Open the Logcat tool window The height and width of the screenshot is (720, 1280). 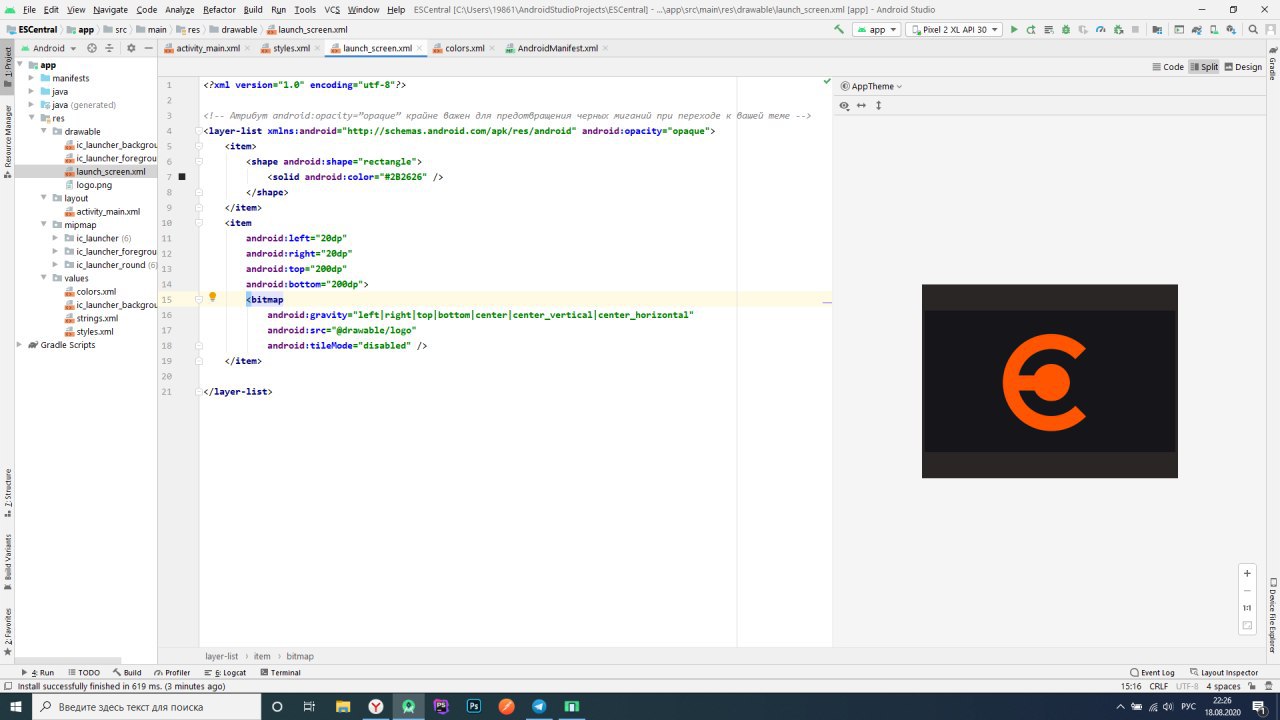point(224,673)
